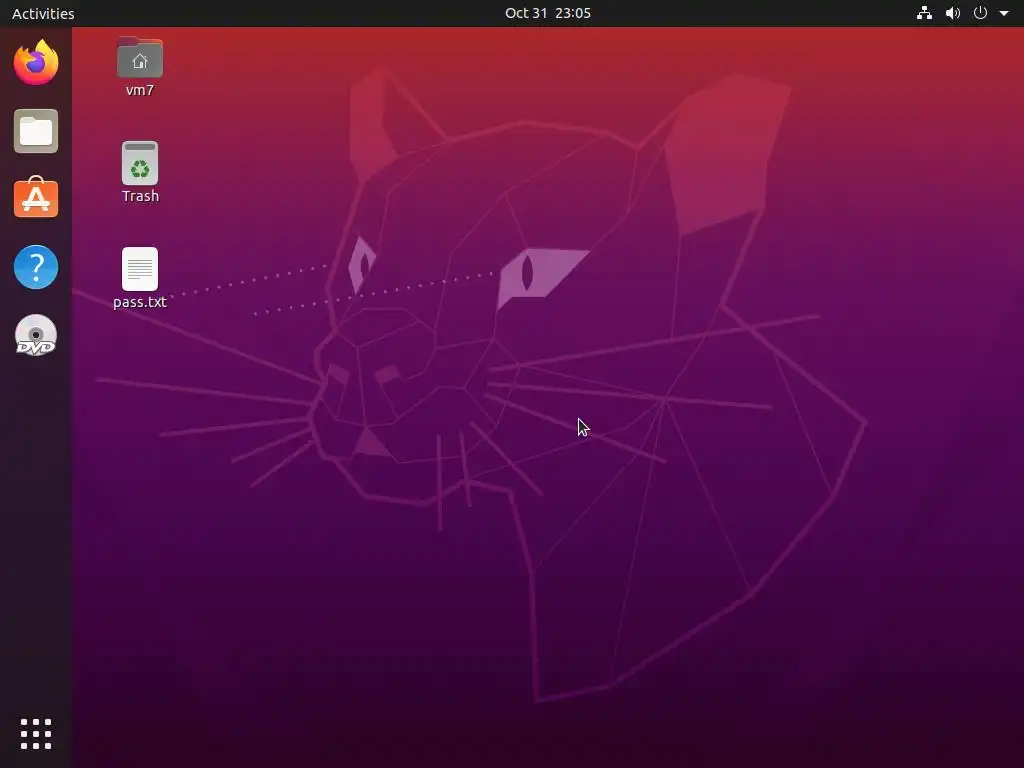The width and height of the screenshot is (1024, 768).
Task: Select the pass.txt file icon
Action: (140, 268)
